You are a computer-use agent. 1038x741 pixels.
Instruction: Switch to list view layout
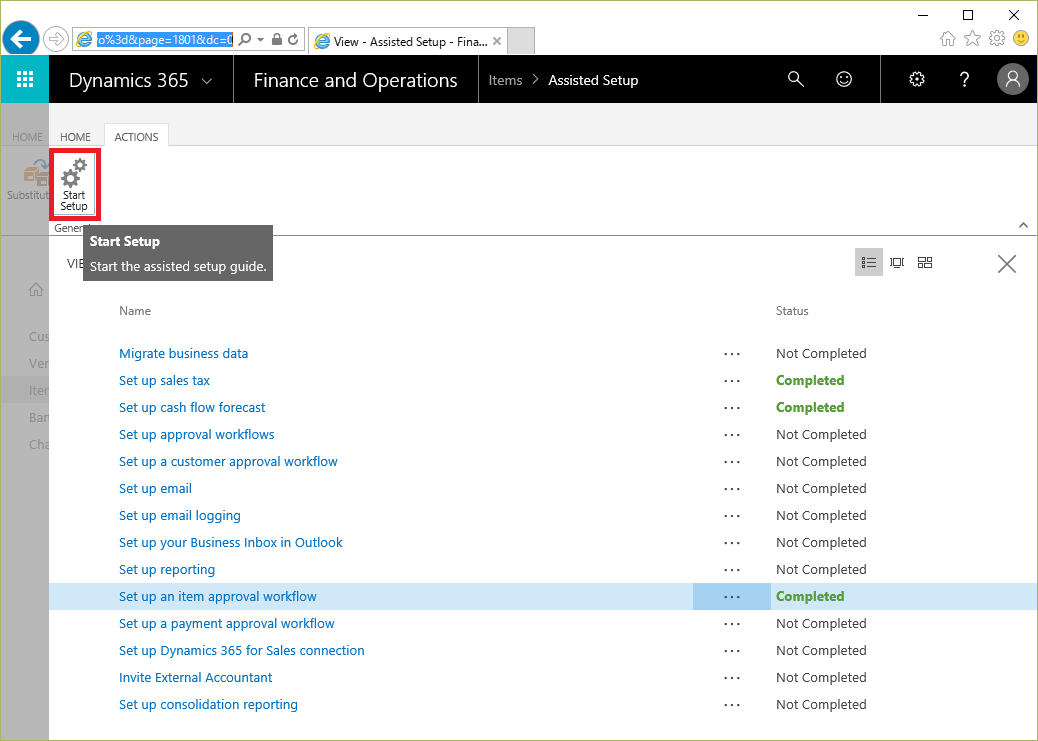pyautogui.click(x=869, y=263)
